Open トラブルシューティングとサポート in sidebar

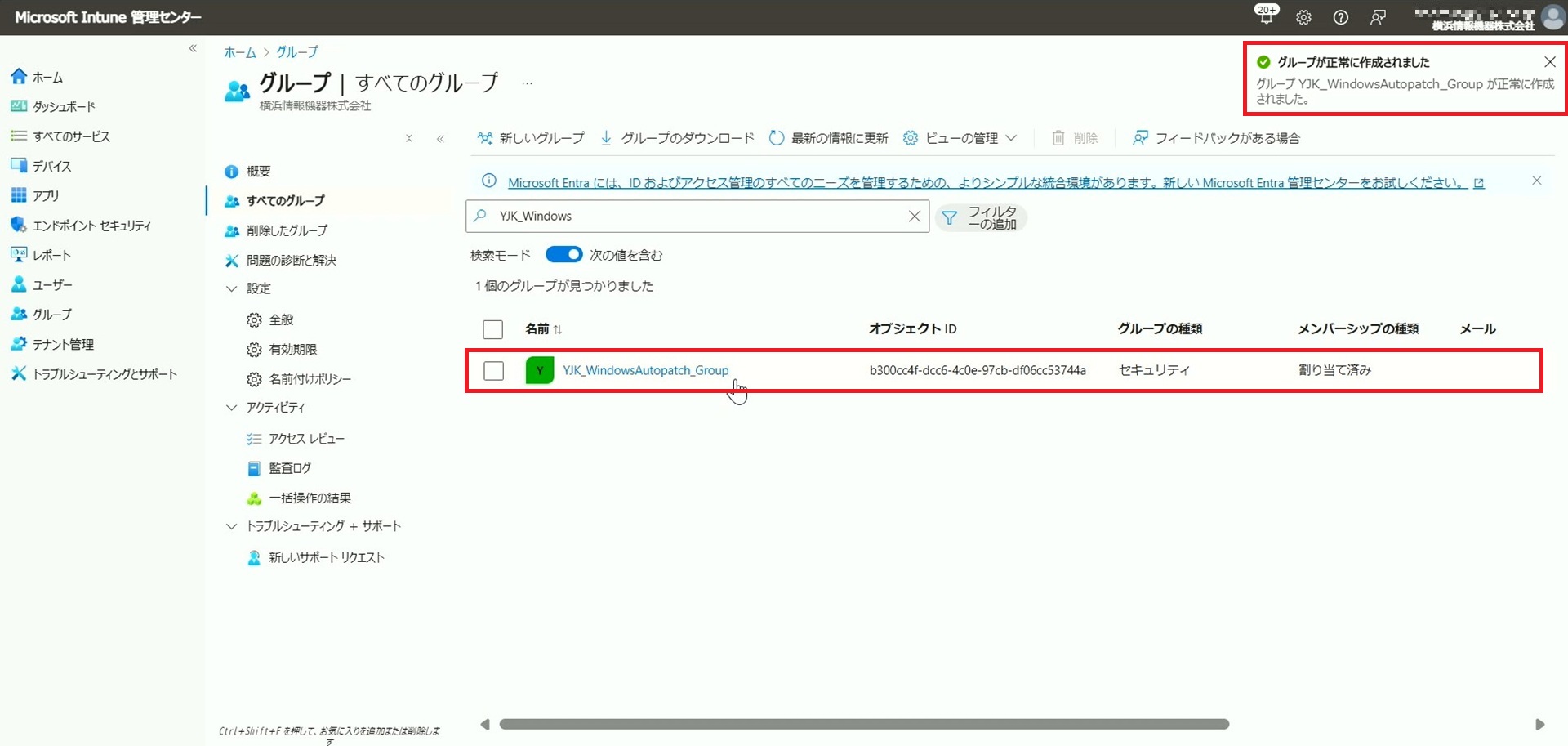tap(93, 374)
